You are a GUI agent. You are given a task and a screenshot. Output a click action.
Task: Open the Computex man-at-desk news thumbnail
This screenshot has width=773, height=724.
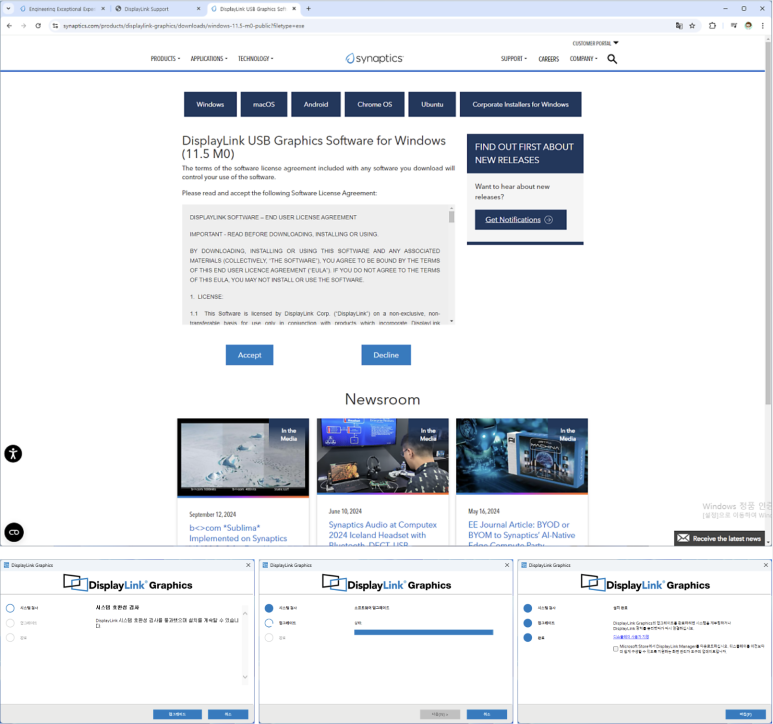click(x=383, y=456)
